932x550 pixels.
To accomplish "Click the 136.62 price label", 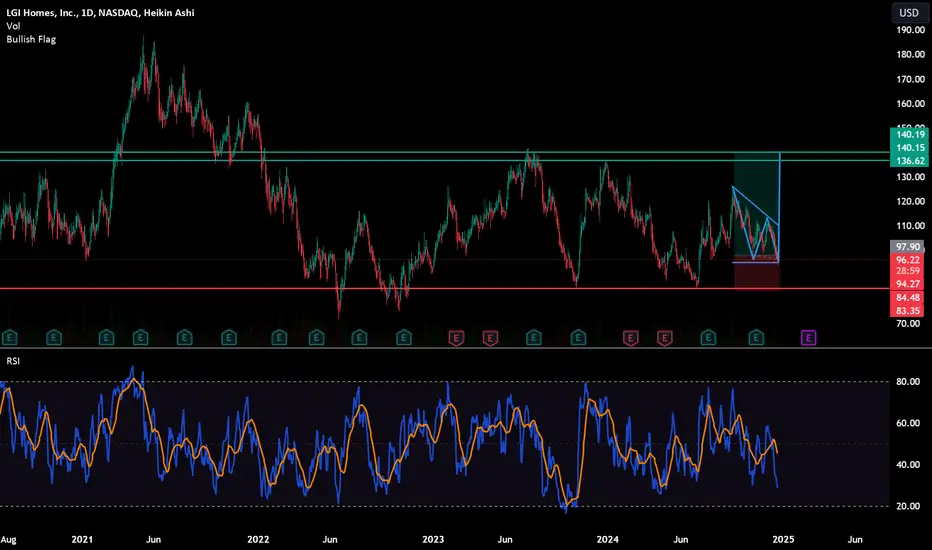I will coord(910,161).
